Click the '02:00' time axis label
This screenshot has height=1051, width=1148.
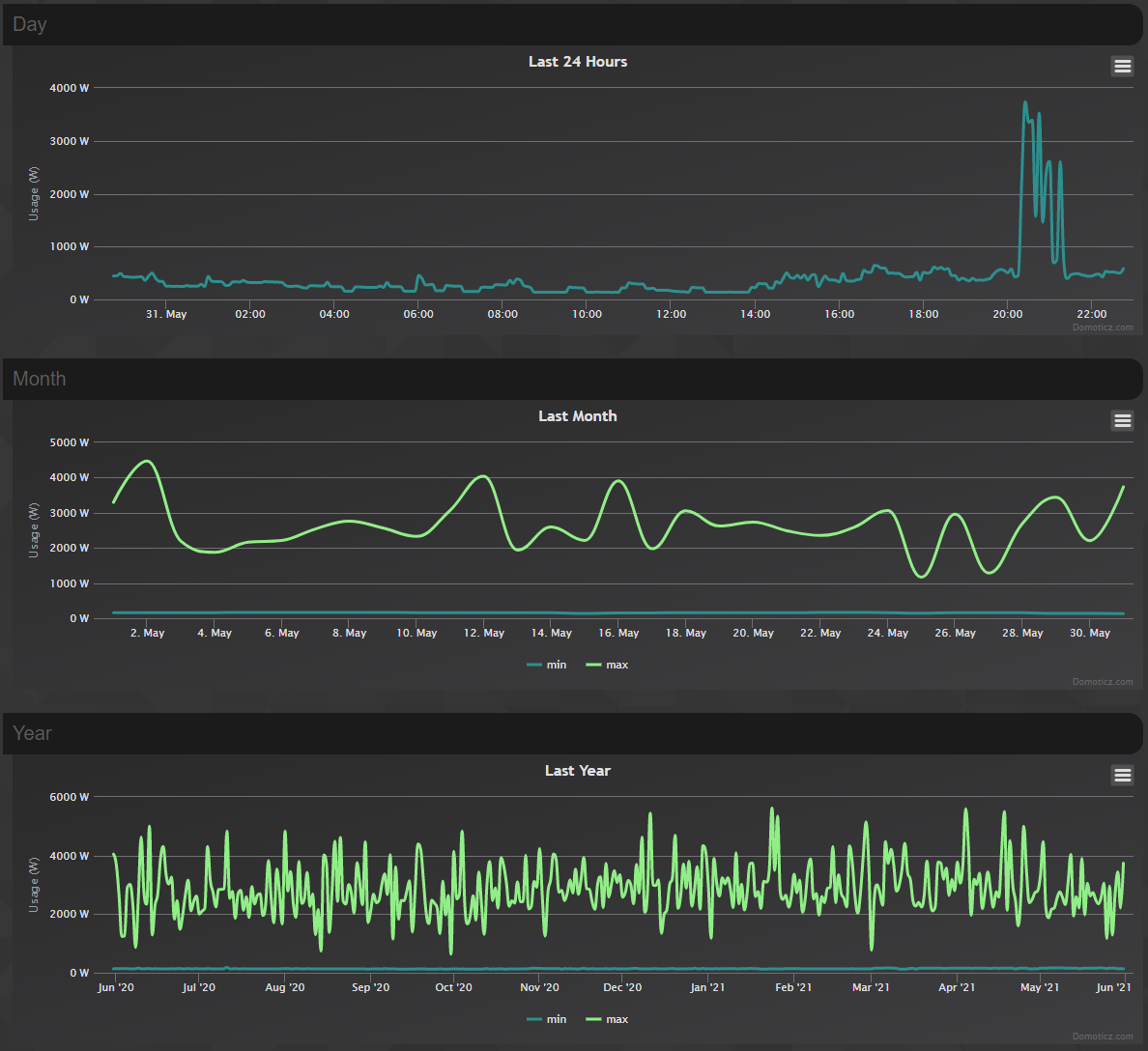(x=250, y=314)
